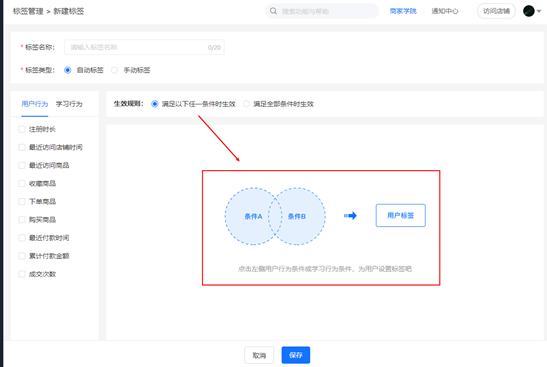Click the 生效规则 label
The image size is (547, 367).
coord(128,104)
